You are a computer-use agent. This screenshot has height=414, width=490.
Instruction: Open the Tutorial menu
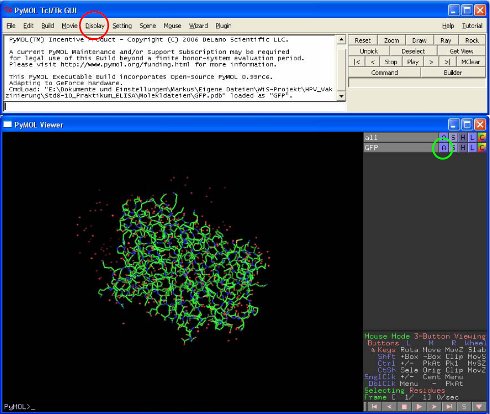point(472,26)
